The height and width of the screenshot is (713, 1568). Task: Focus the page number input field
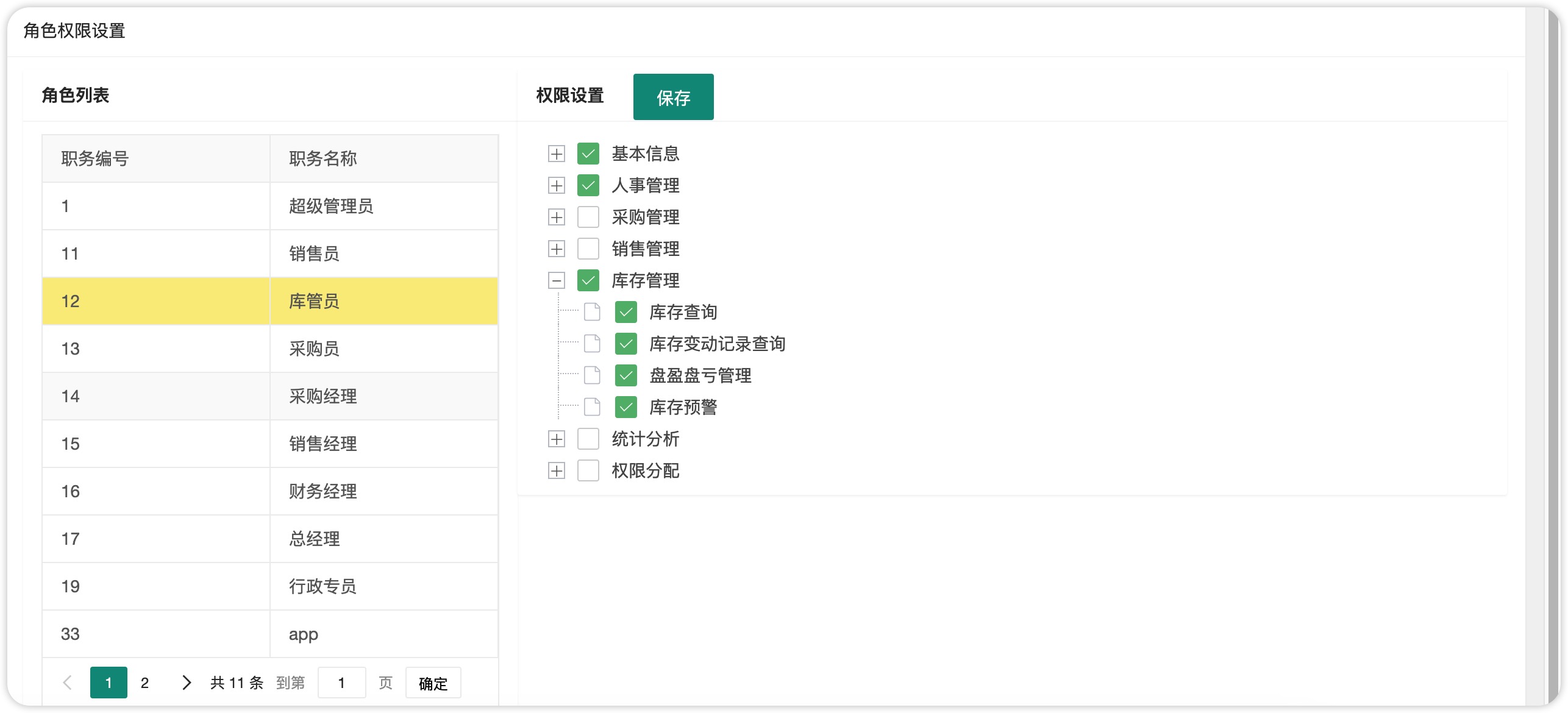(x=341, y=683)
